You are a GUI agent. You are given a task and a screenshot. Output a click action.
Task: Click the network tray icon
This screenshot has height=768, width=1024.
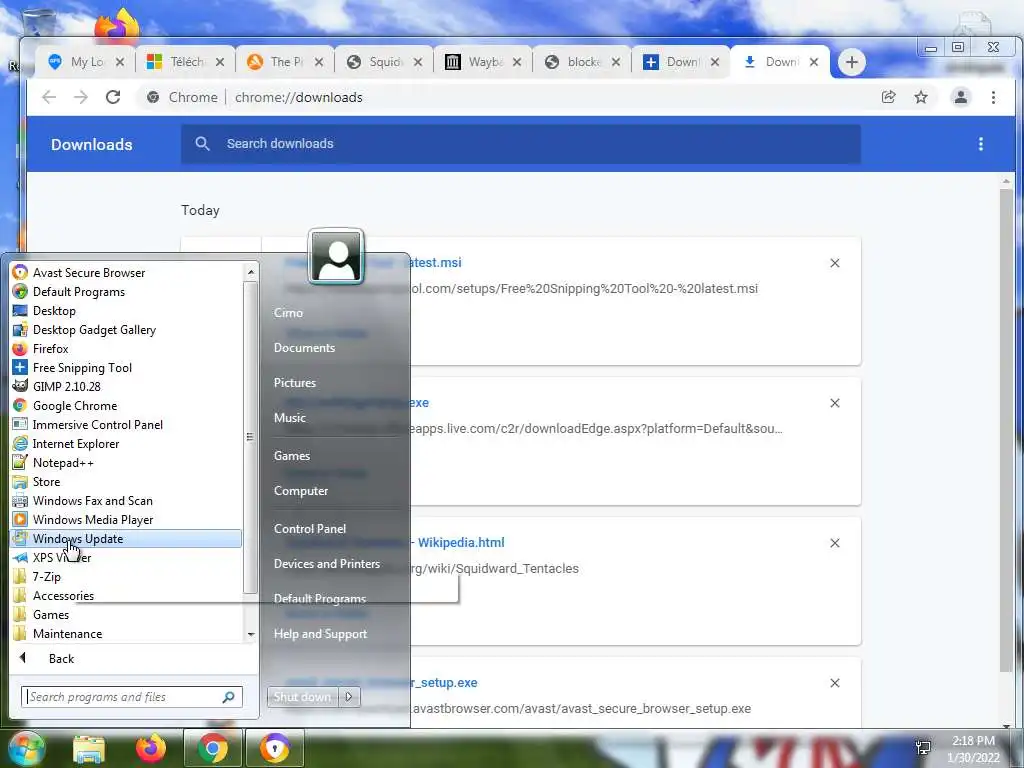pyautogui.click(x=923, y=746)
